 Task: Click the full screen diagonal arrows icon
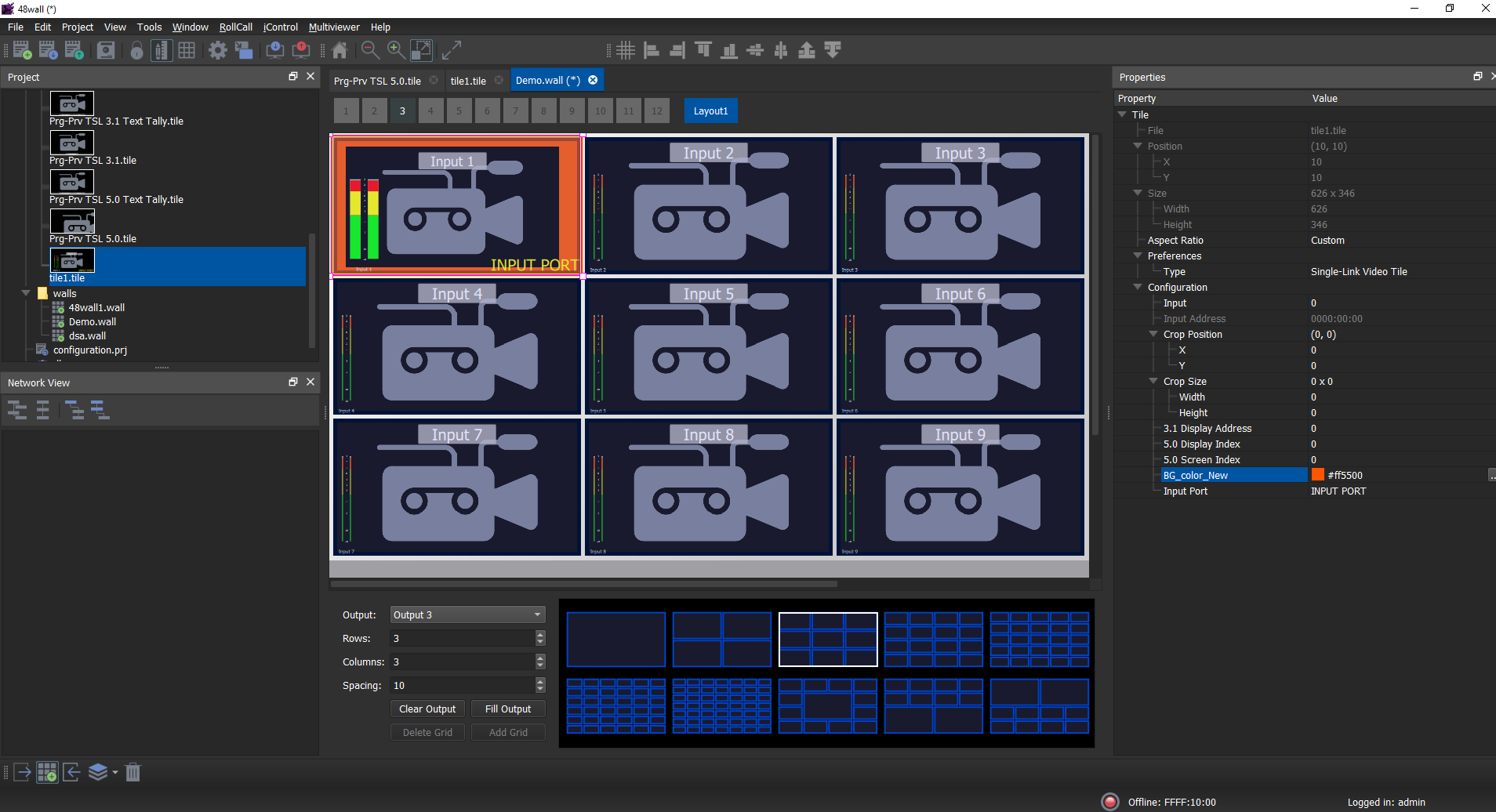[451, 50]
